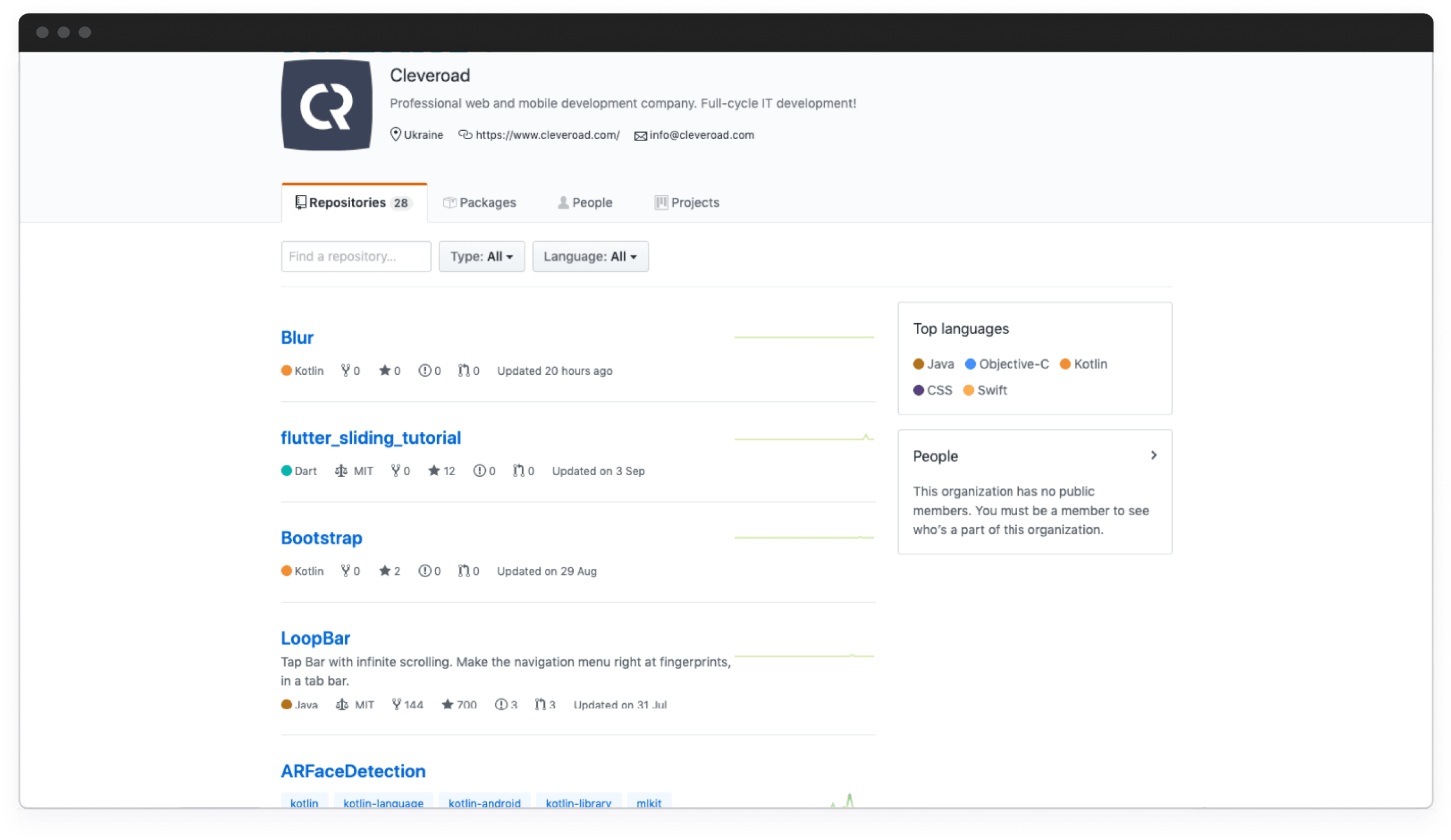Expand the People panel chevron arrow

point(1154,456)
